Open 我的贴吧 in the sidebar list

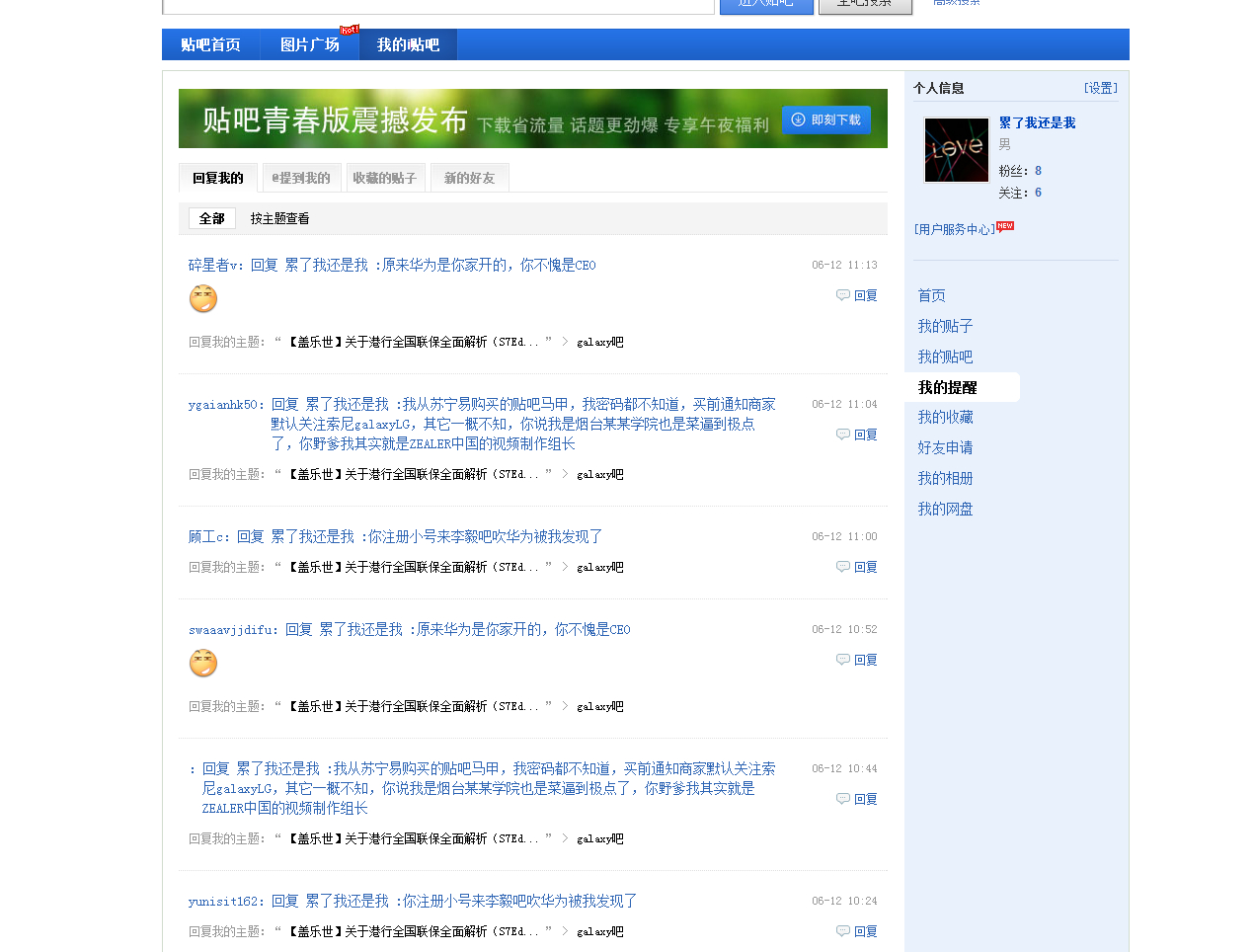[x=946, y=357]
